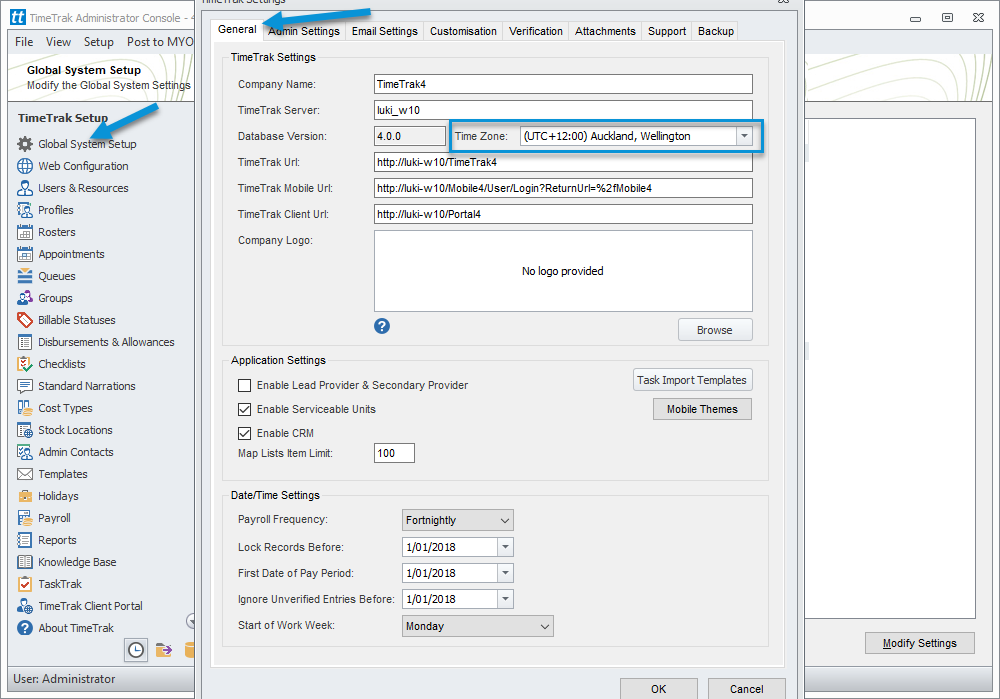The height and width of the screenshot is (699, 1000).
Task: Select the General tab
Action: point(237,29)
